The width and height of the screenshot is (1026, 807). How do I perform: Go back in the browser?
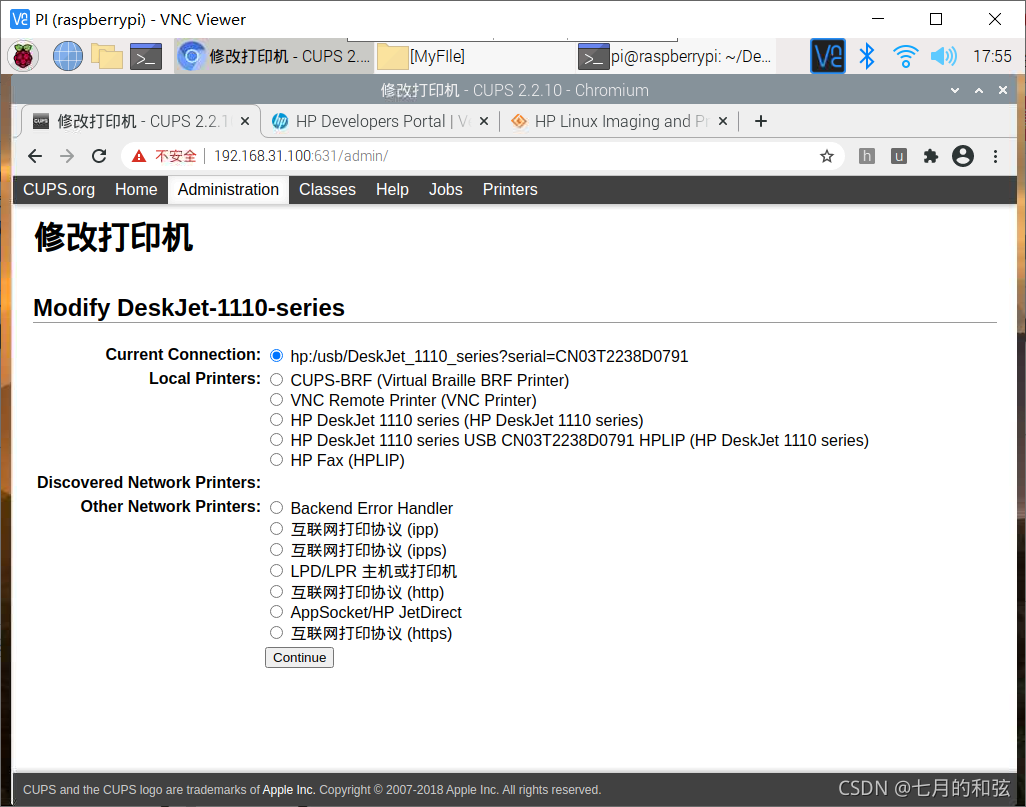tap(35, 156)
